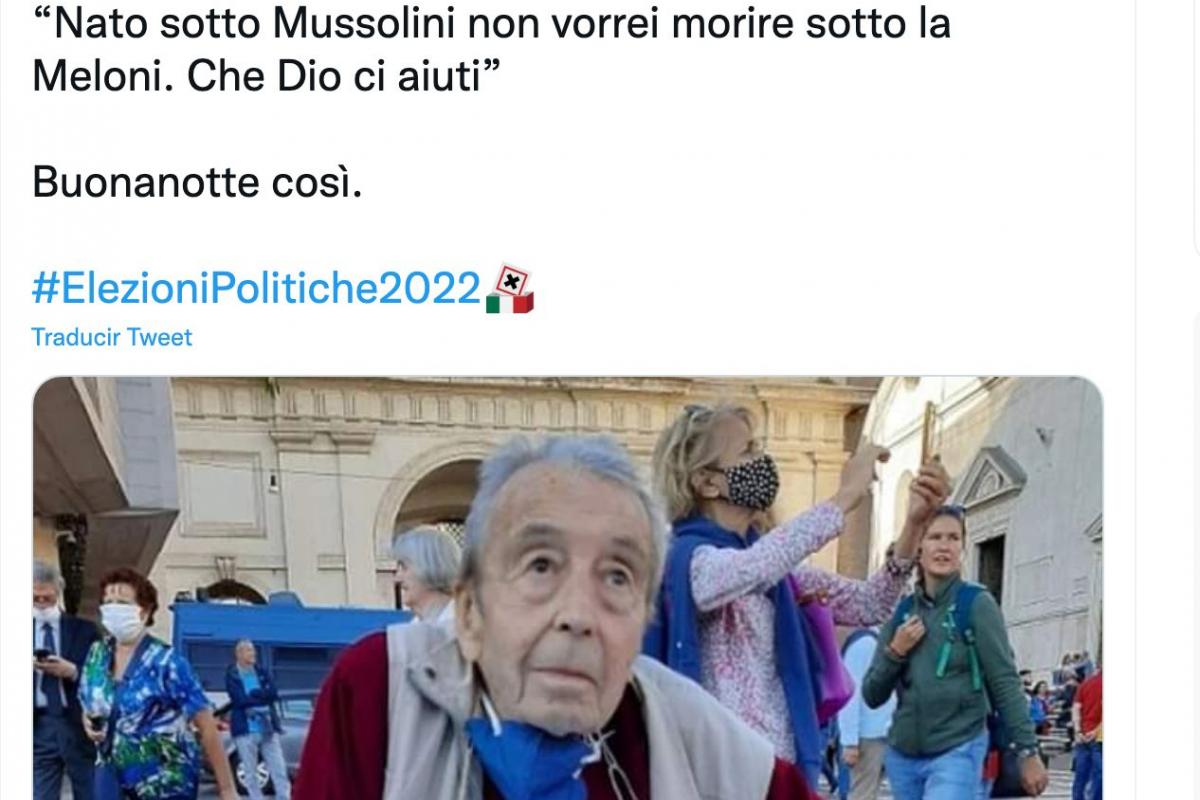Screen dimensions: 1200x800
Task: Click the man in suit with mask
Action: click(58, 680)
